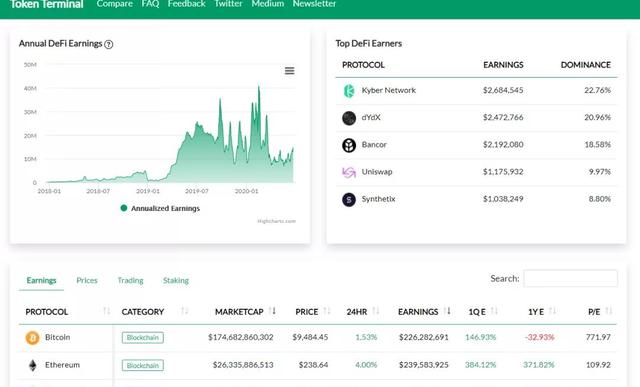Sort table by PRICE column arrows
This screenshot has width=640, height=387.
[327, 311]
